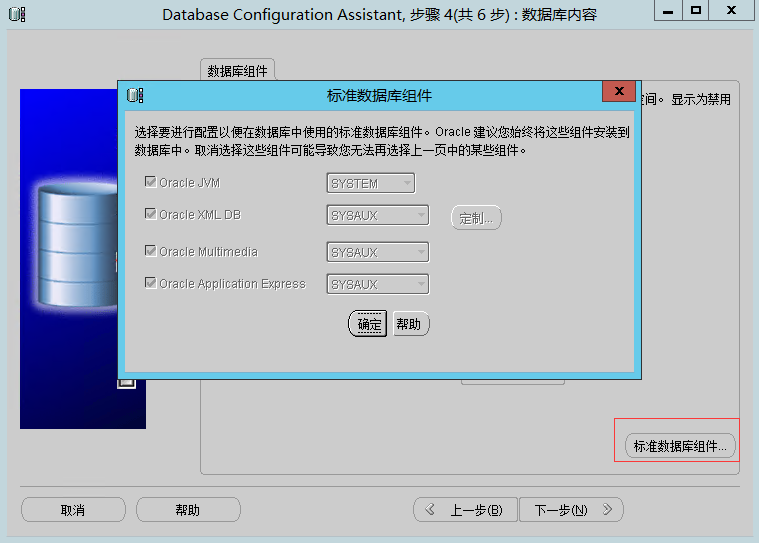Switch to the 数据库组件 tab
The height and width of the screenshot is (543, 759).
tap(237, 71)
